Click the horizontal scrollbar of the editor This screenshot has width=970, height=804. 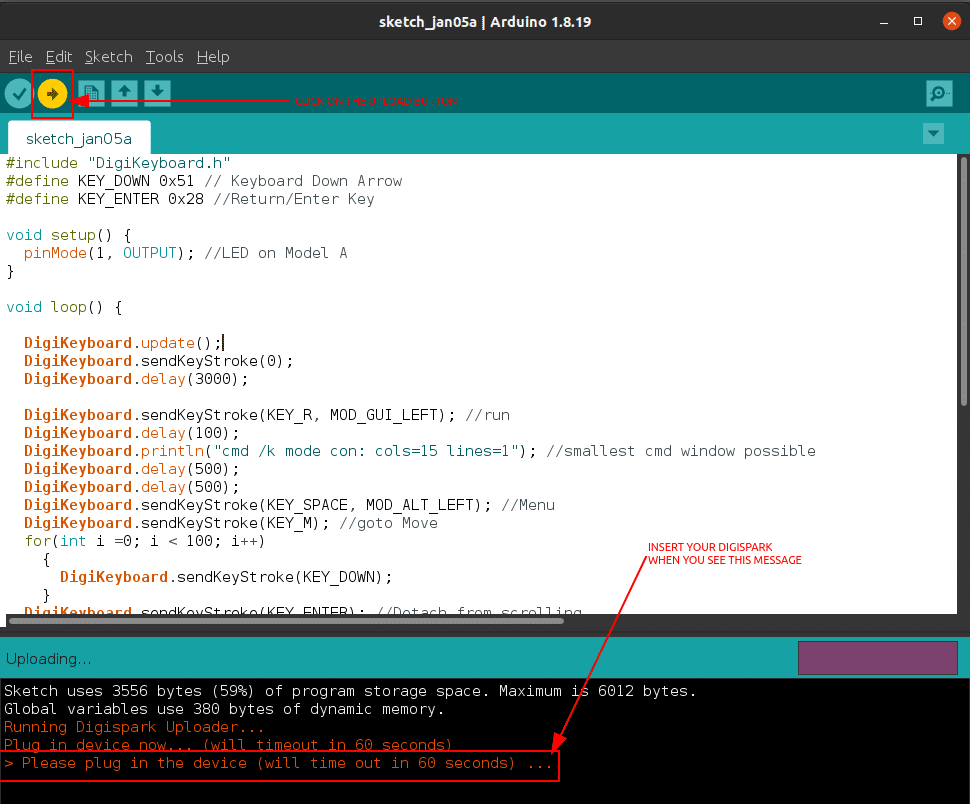(x=286, y=621)
